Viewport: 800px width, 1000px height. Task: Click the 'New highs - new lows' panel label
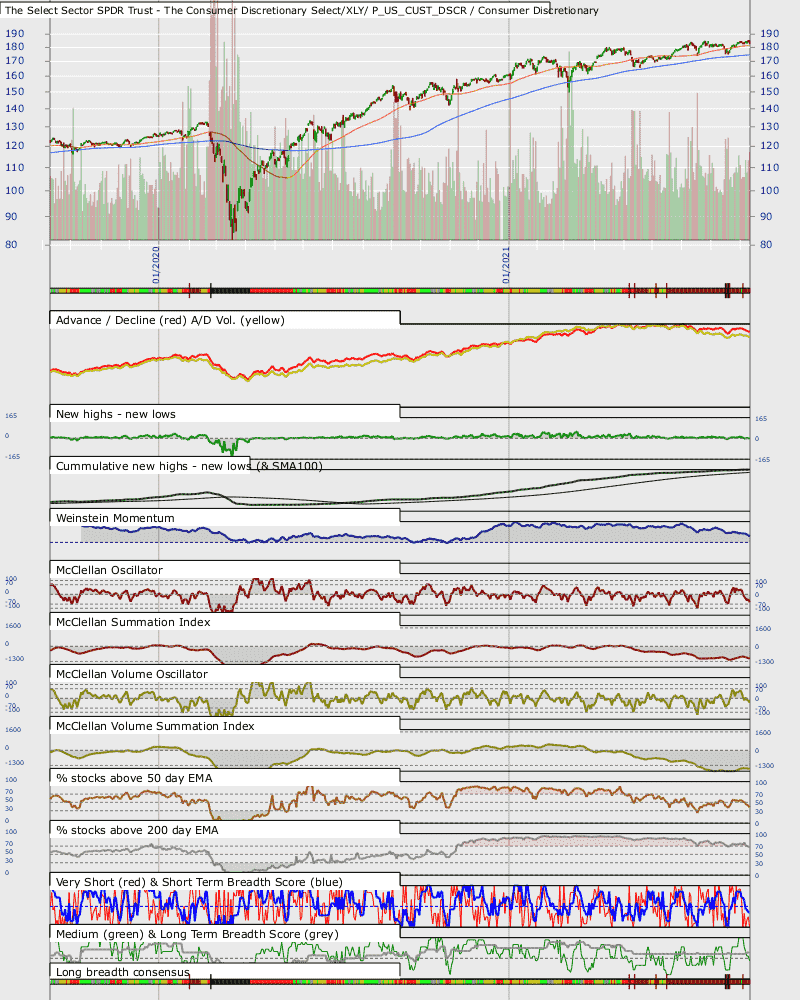click(115, 414)
